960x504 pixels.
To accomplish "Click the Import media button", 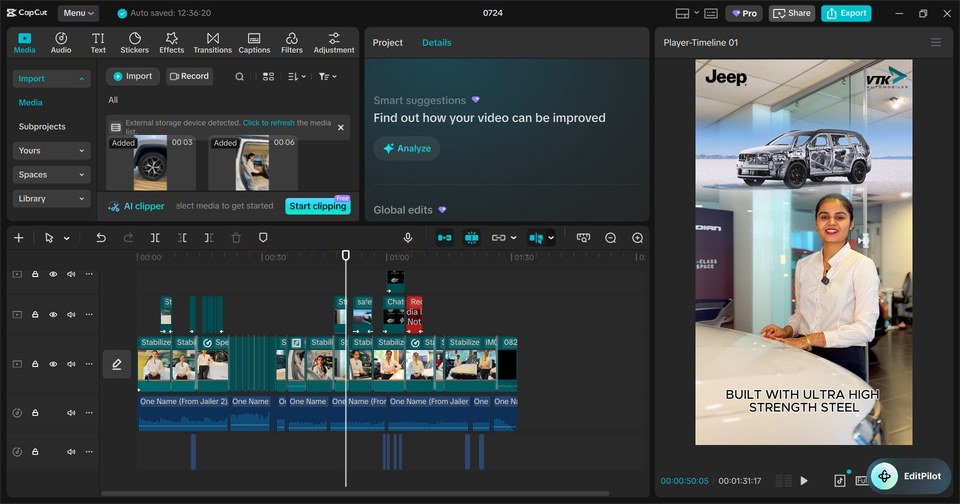I will [133, 77].
